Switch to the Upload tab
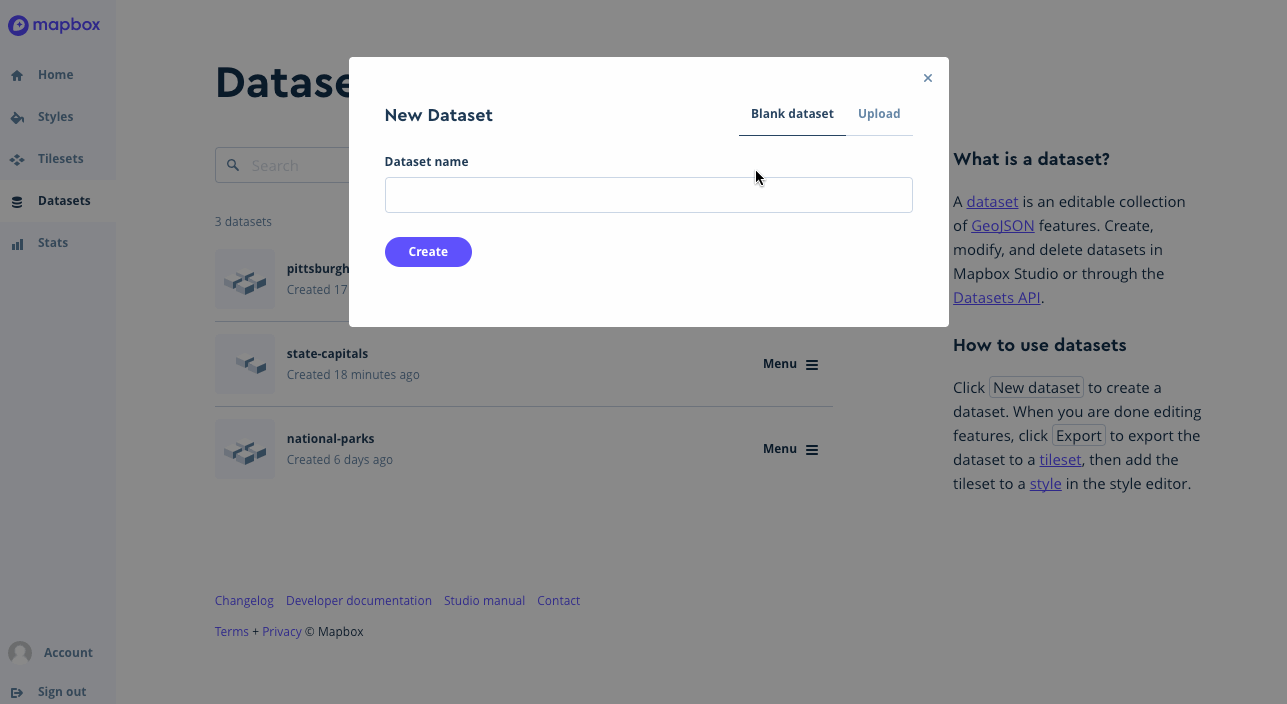This screenshot has height=704, width=1287. pyautogui.click(x=879, y=114)
